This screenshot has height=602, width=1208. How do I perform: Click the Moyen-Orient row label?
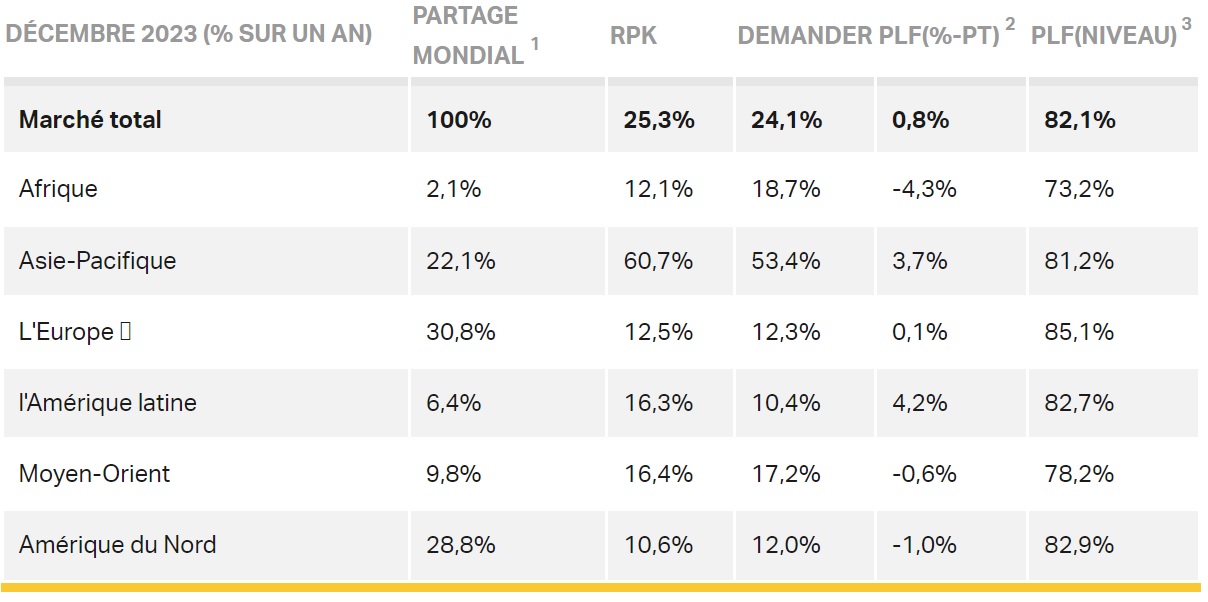[94, 473]
